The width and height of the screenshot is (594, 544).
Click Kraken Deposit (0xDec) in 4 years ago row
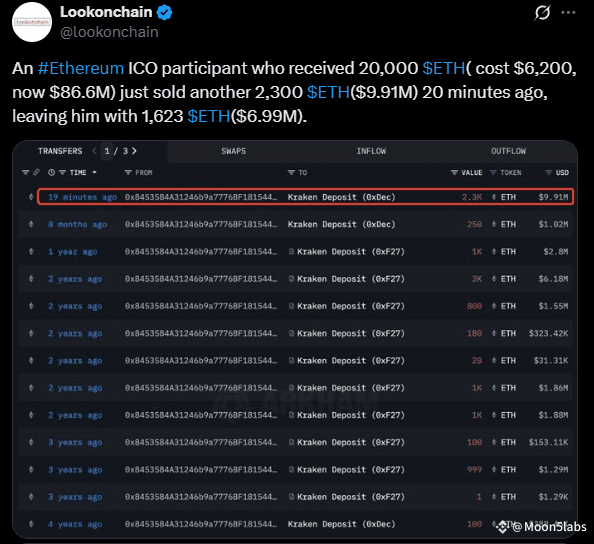pos(341,524)
